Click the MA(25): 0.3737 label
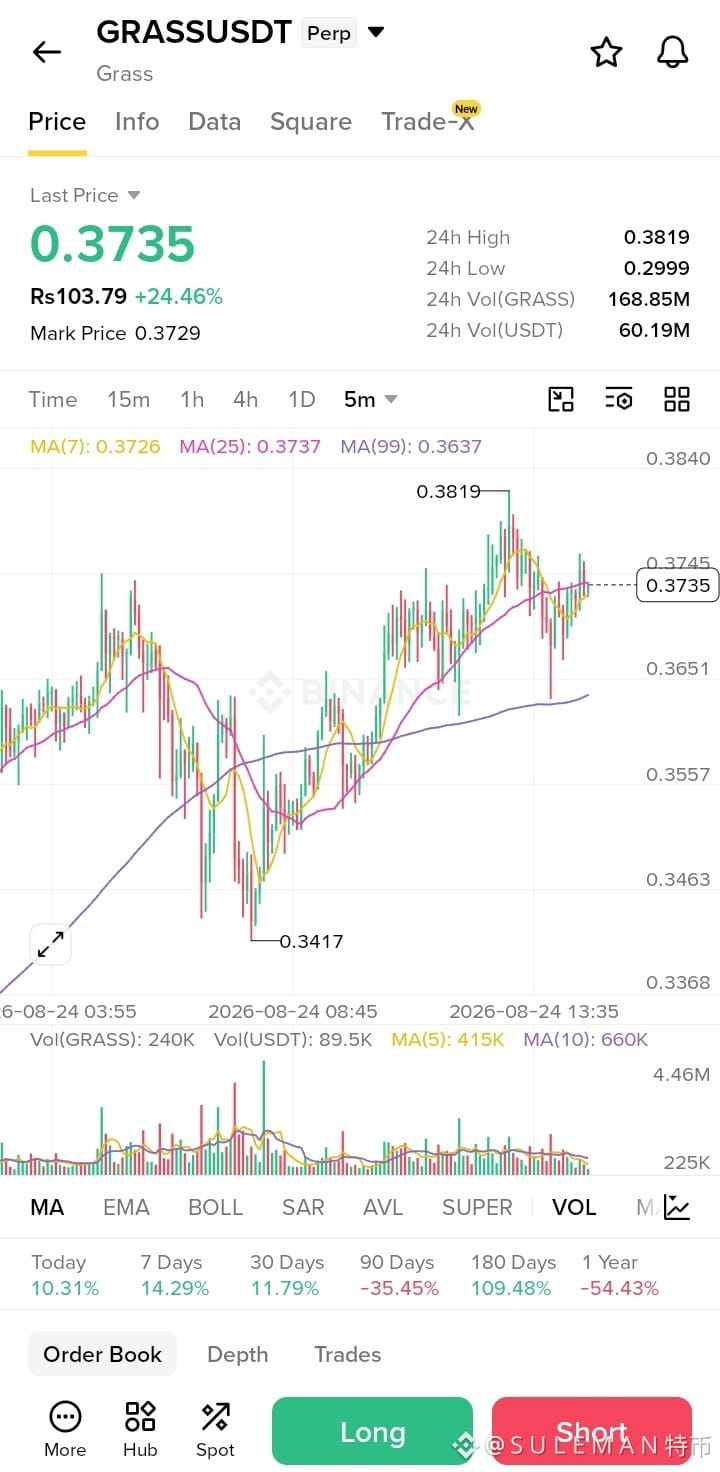The width and height of the screenshot is (720, 1472). coord(250,446)
